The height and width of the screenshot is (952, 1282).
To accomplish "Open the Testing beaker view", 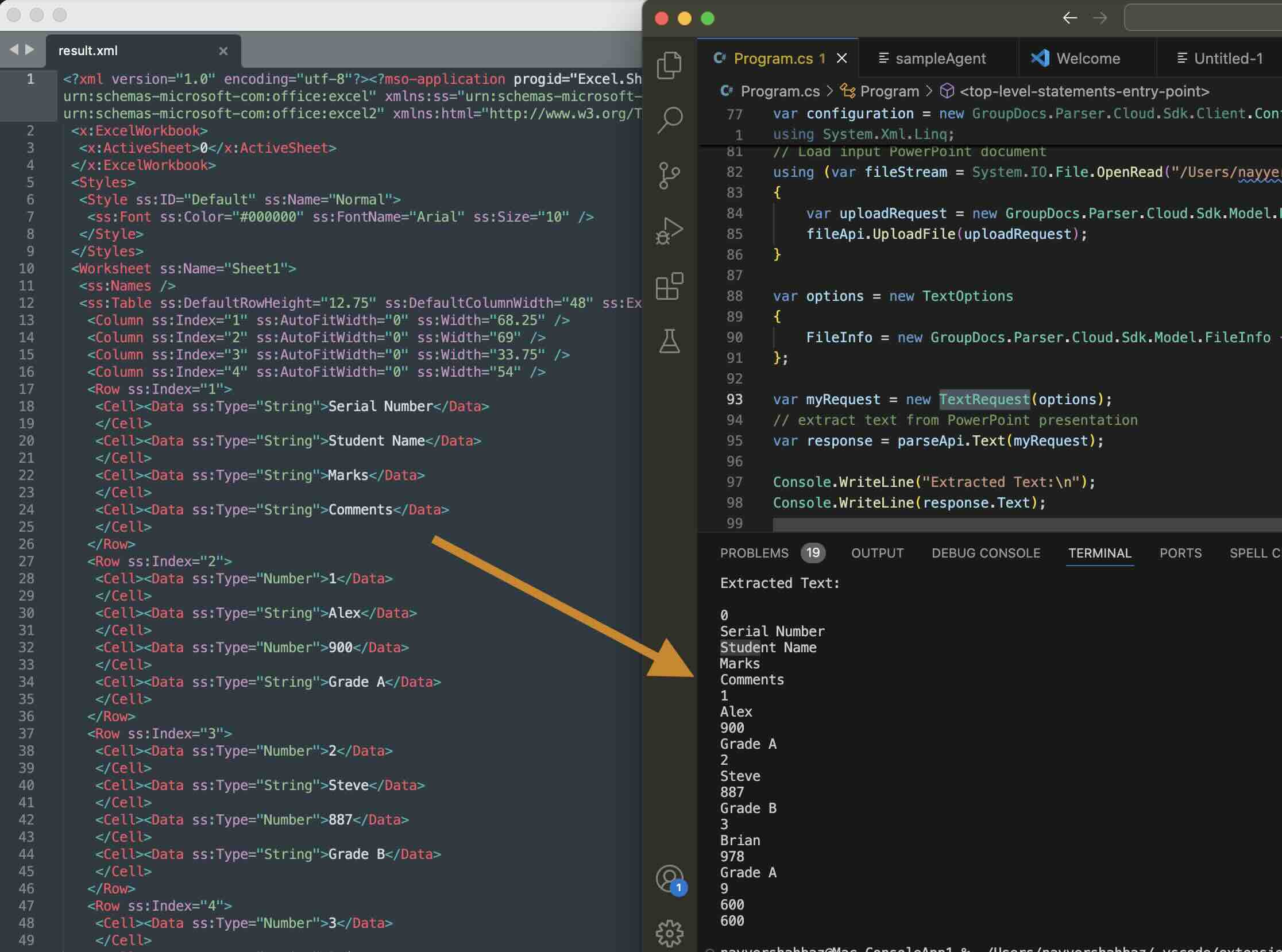I will 669,341.
